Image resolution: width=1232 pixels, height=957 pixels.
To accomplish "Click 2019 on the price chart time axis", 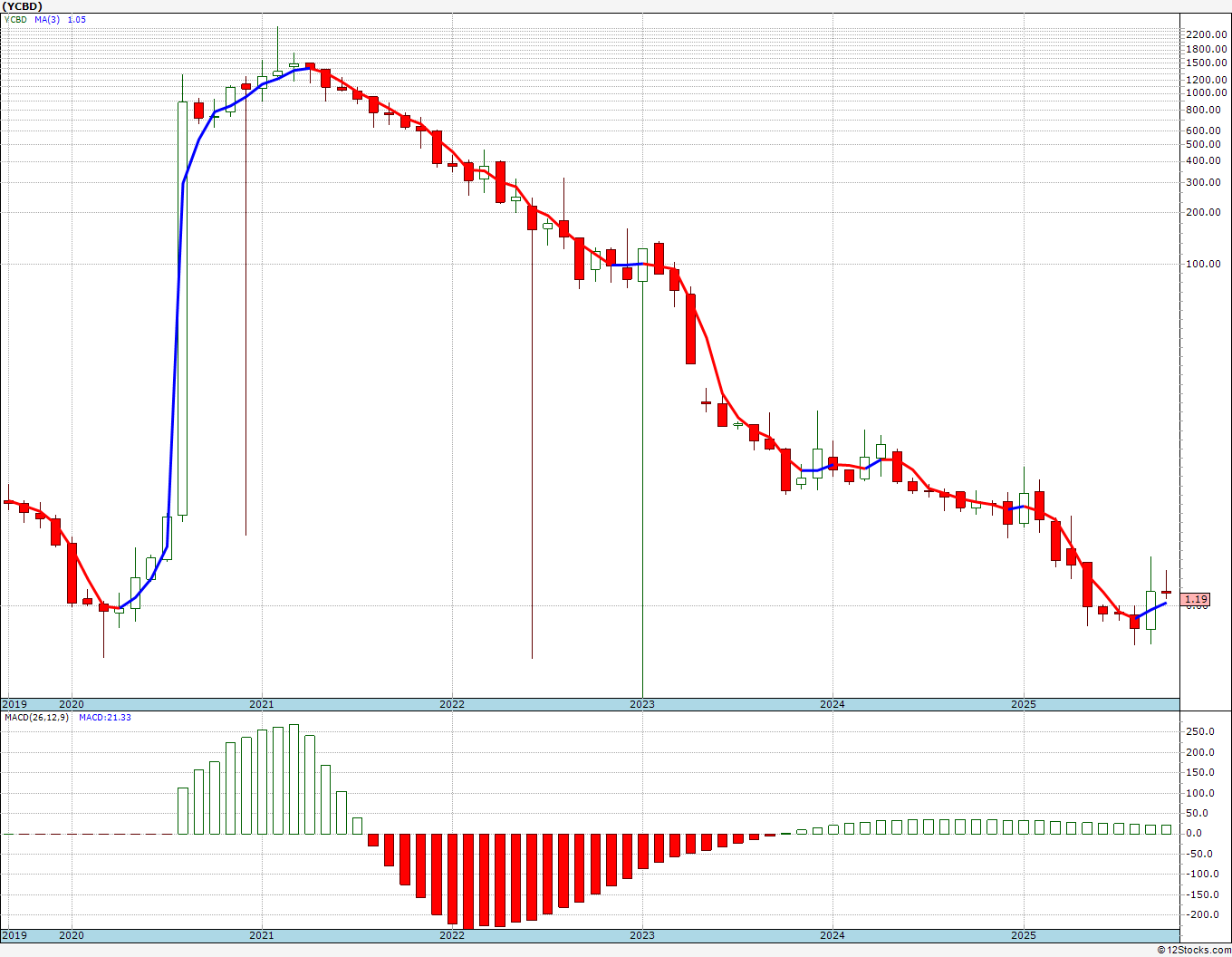I will (x=14, y=704).
